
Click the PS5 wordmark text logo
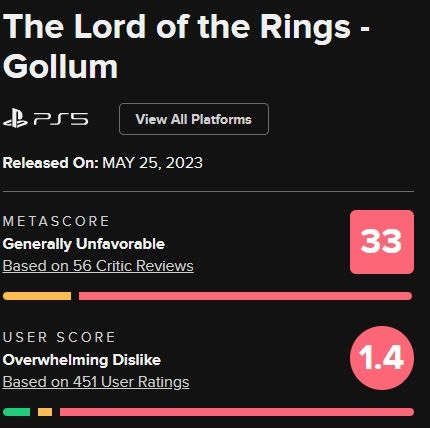61,119
